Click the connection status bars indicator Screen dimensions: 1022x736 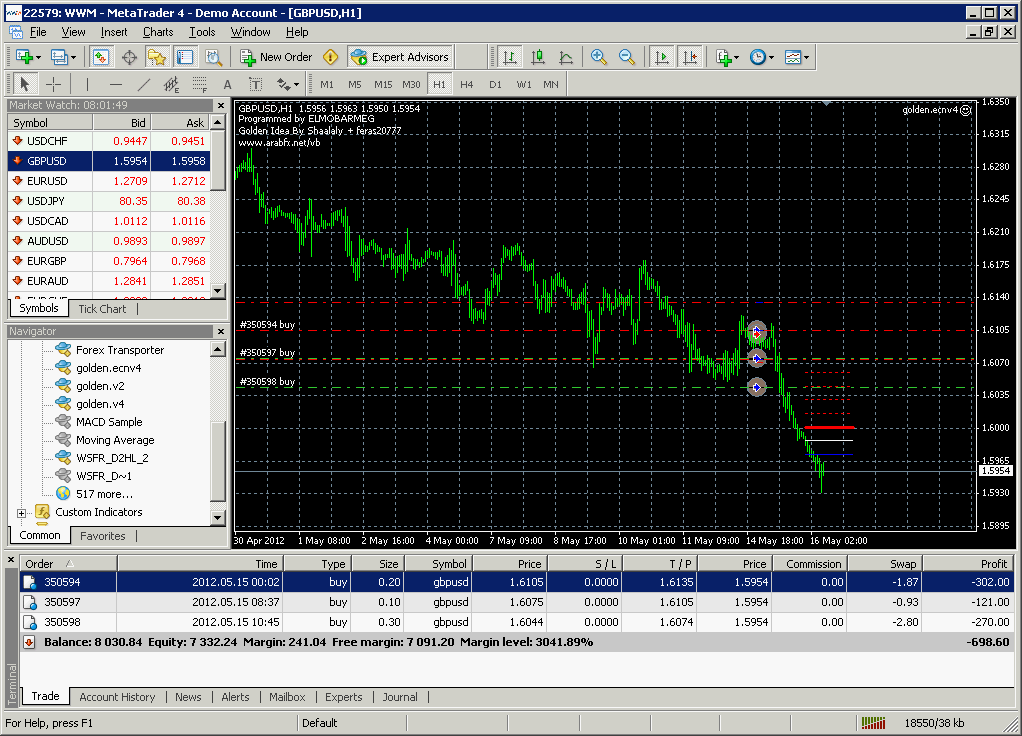(x=873, y=723)
